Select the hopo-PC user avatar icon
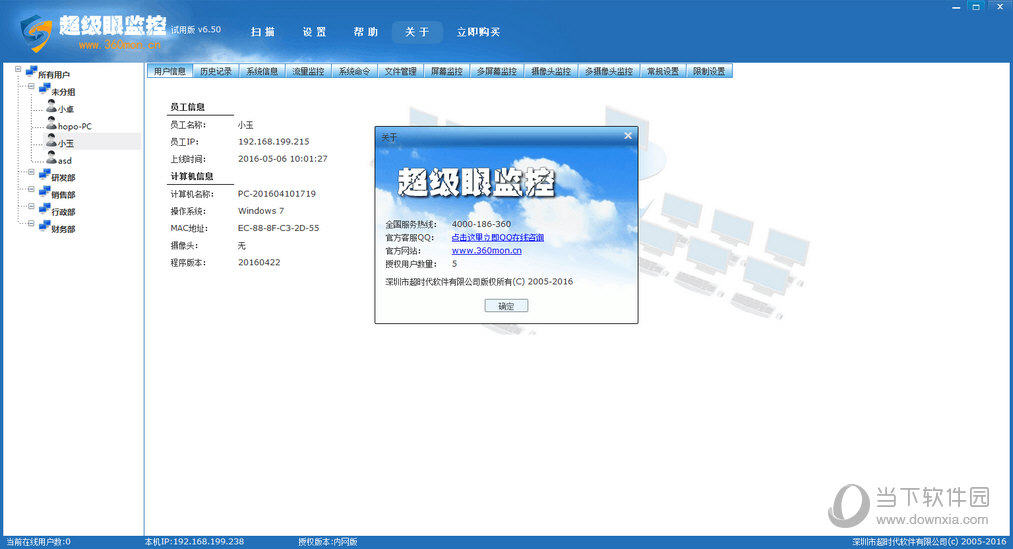Image resolution: width=1013 pixels, height=549 pixels. pyautogui.click(x=52, y=123)
